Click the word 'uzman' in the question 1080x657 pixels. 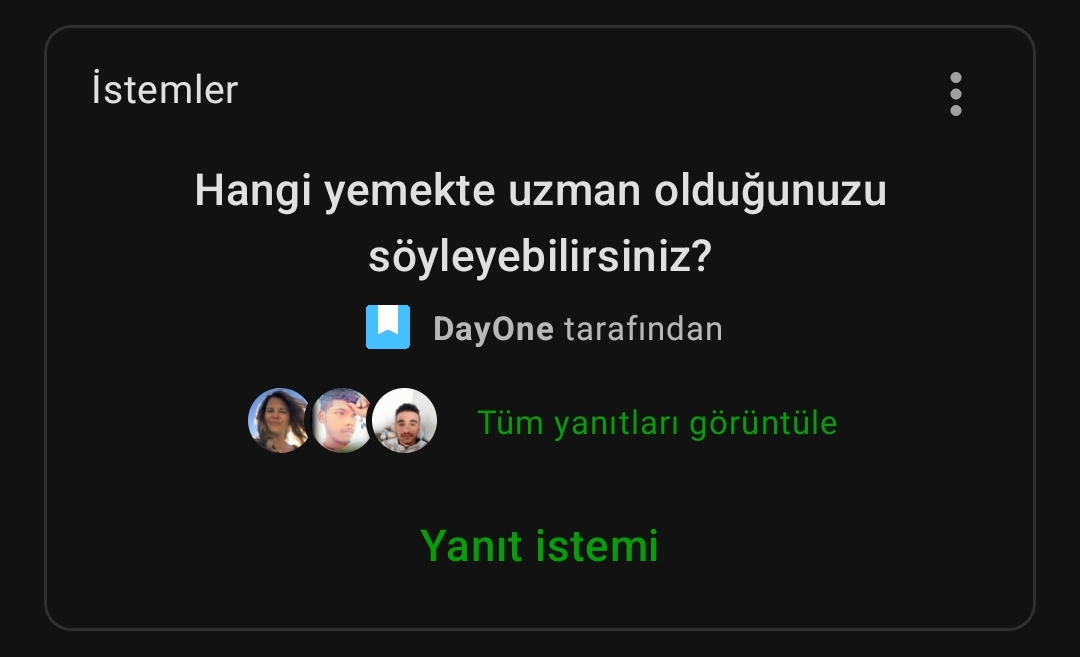point(574,191)
